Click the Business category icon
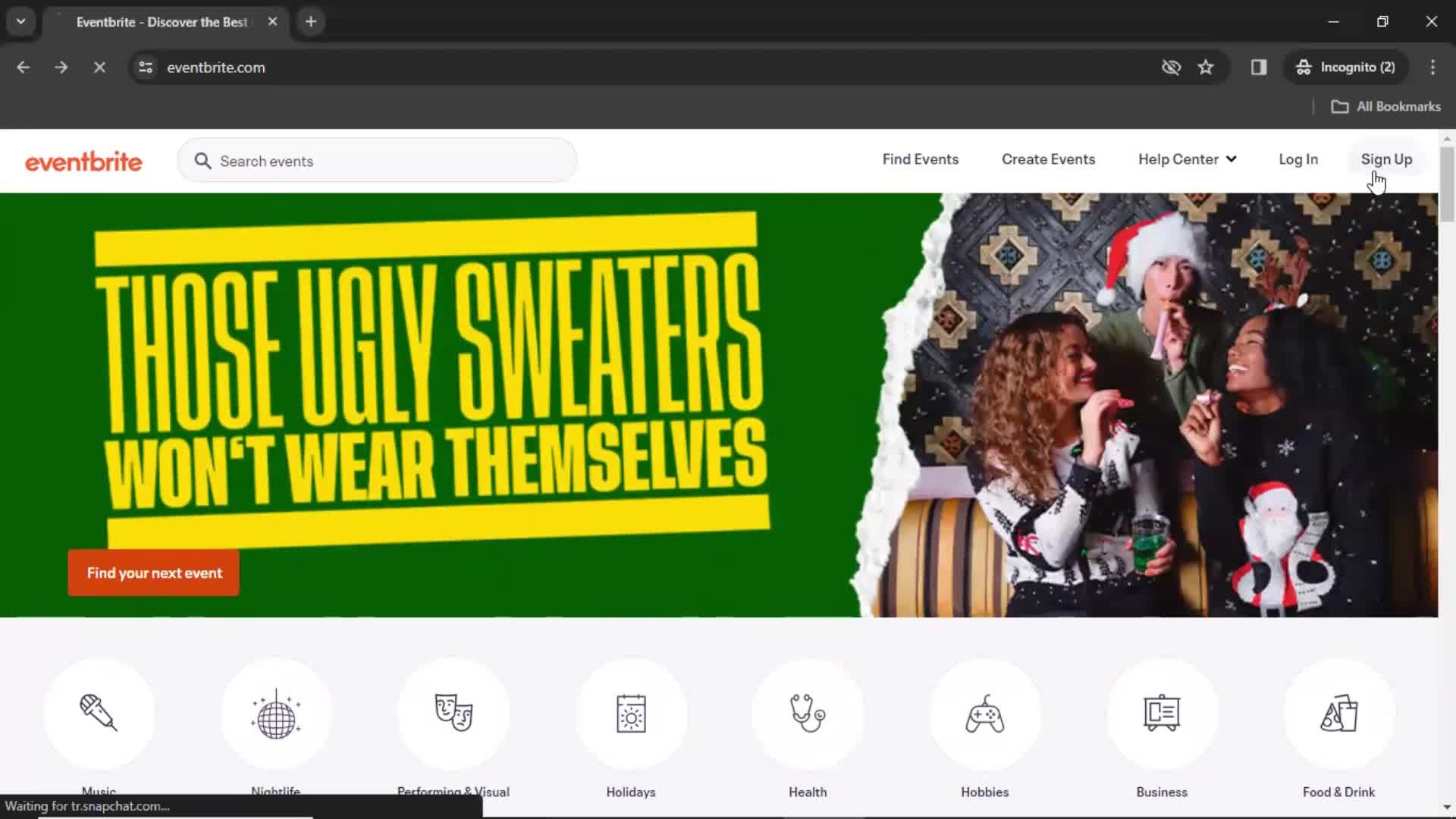The width and height of the screenshot is (1456, 819). click(1162, 713)
